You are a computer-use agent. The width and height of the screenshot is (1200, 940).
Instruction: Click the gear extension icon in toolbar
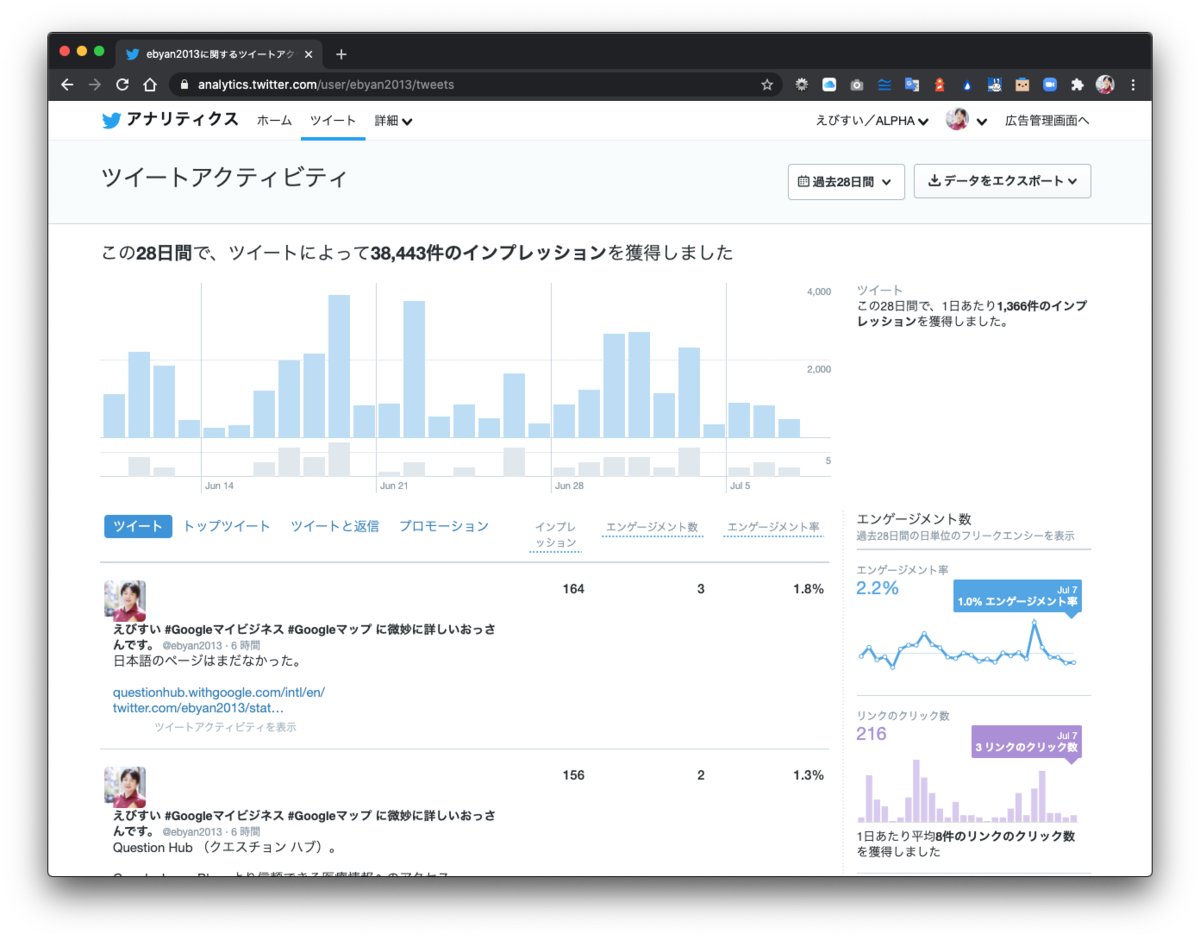click(x=801, y=85)
